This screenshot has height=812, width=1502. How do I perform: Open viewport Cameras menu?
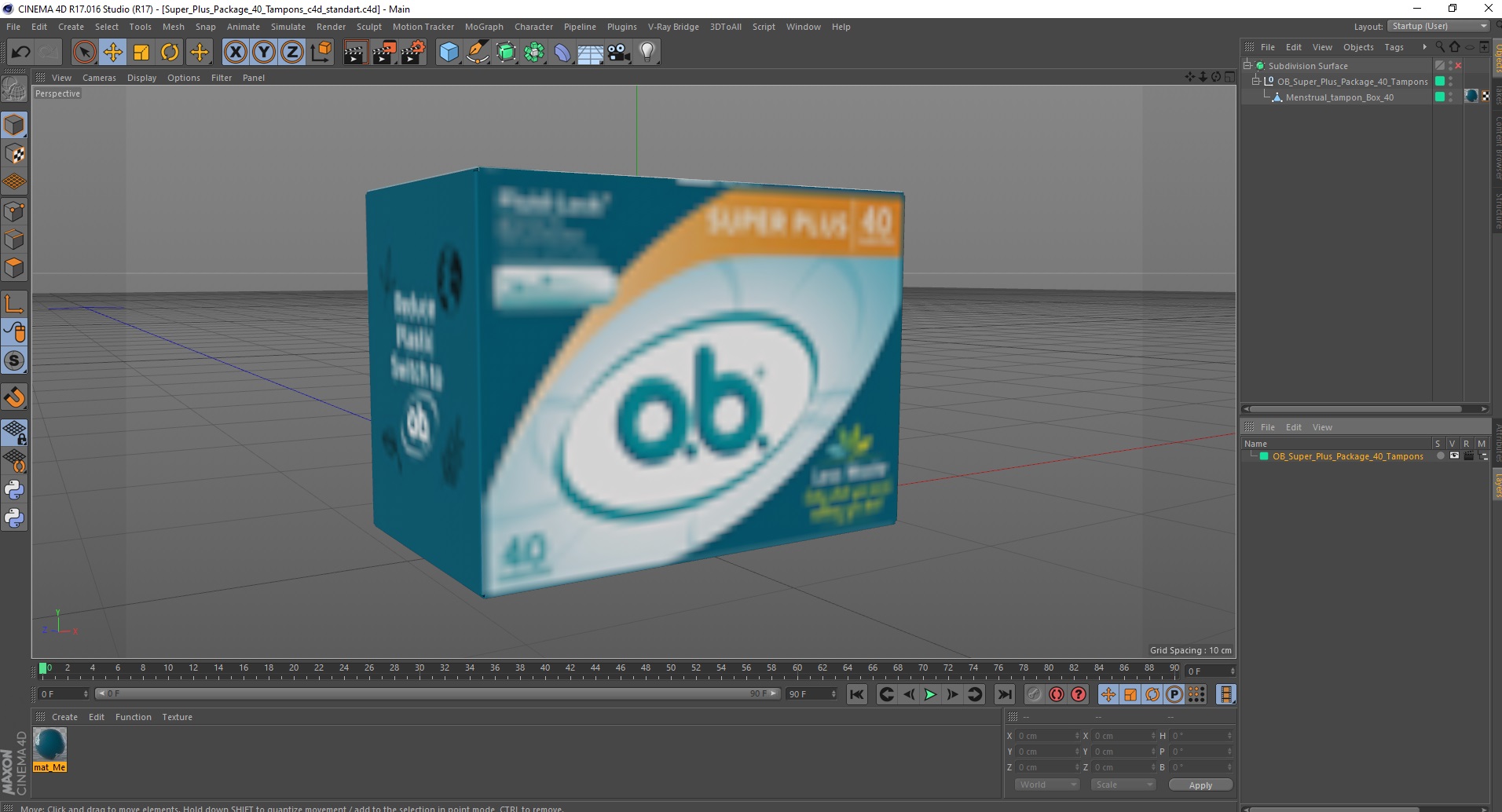[x=99, y=78]
